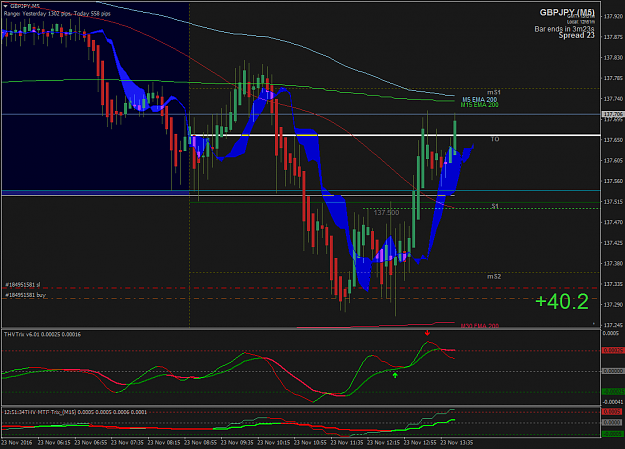Select the #184951581 buy order label
This screenshot has width=625, height=449.
[x=26, y=295]
